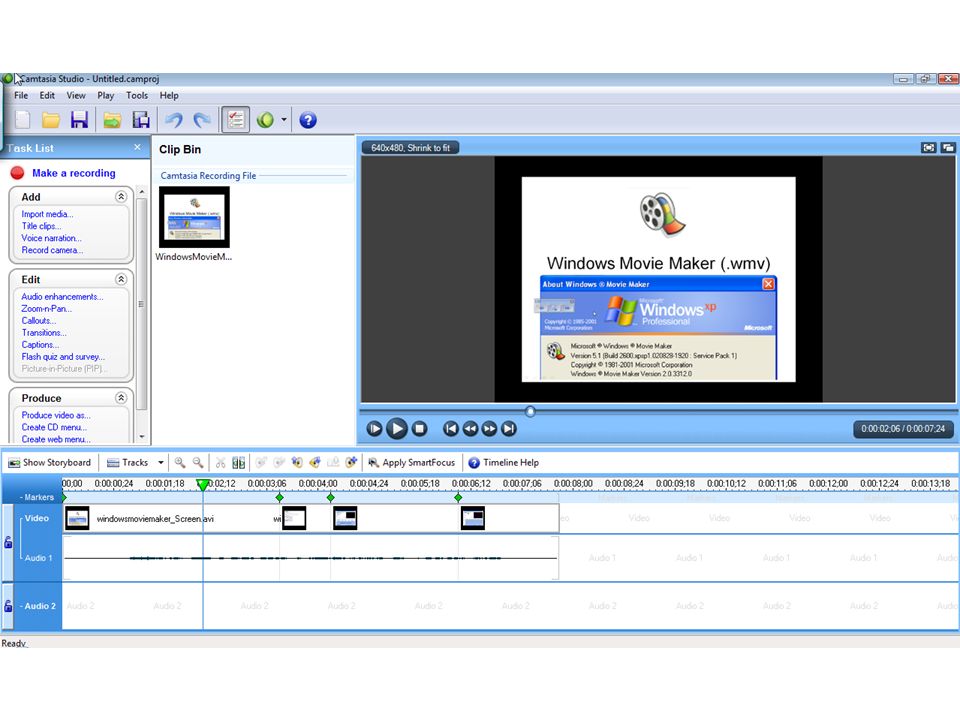Image resolution: width=960 pixels, height=720 pixels.
Task: Open the Callouts option
Action: click(39, 321)
